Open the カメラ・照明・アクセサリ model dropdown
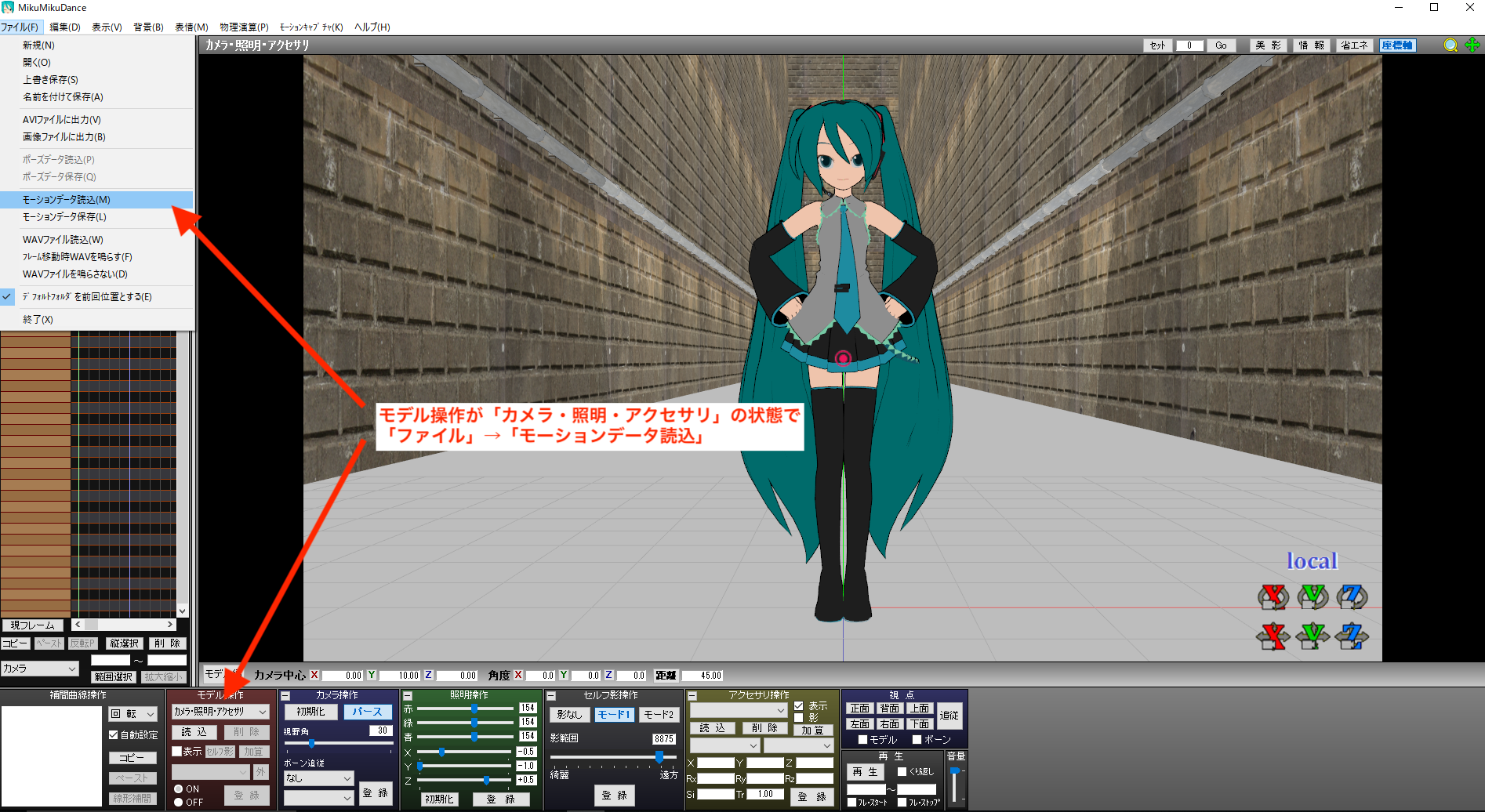Screen dimensions: 1485x812 tap(220, 712)
